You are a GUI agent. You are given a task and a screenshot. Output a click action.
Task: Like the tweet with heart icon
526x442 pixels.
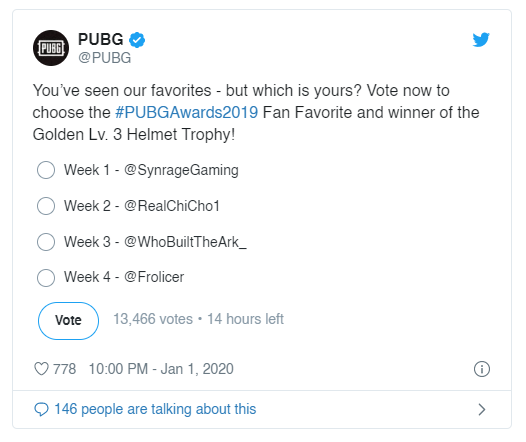point(41,369)
